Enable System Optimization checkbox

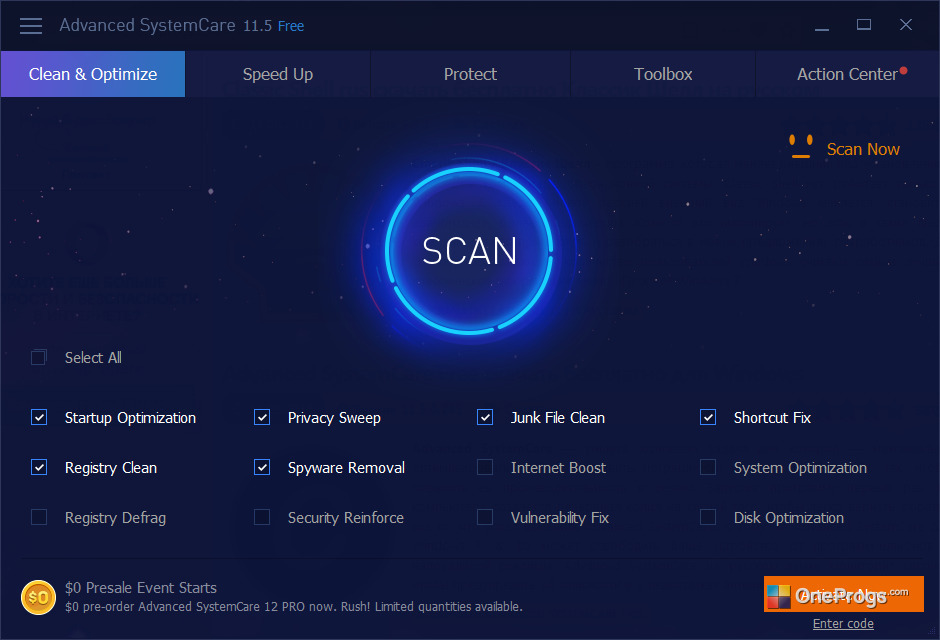(x=708, y=467)
